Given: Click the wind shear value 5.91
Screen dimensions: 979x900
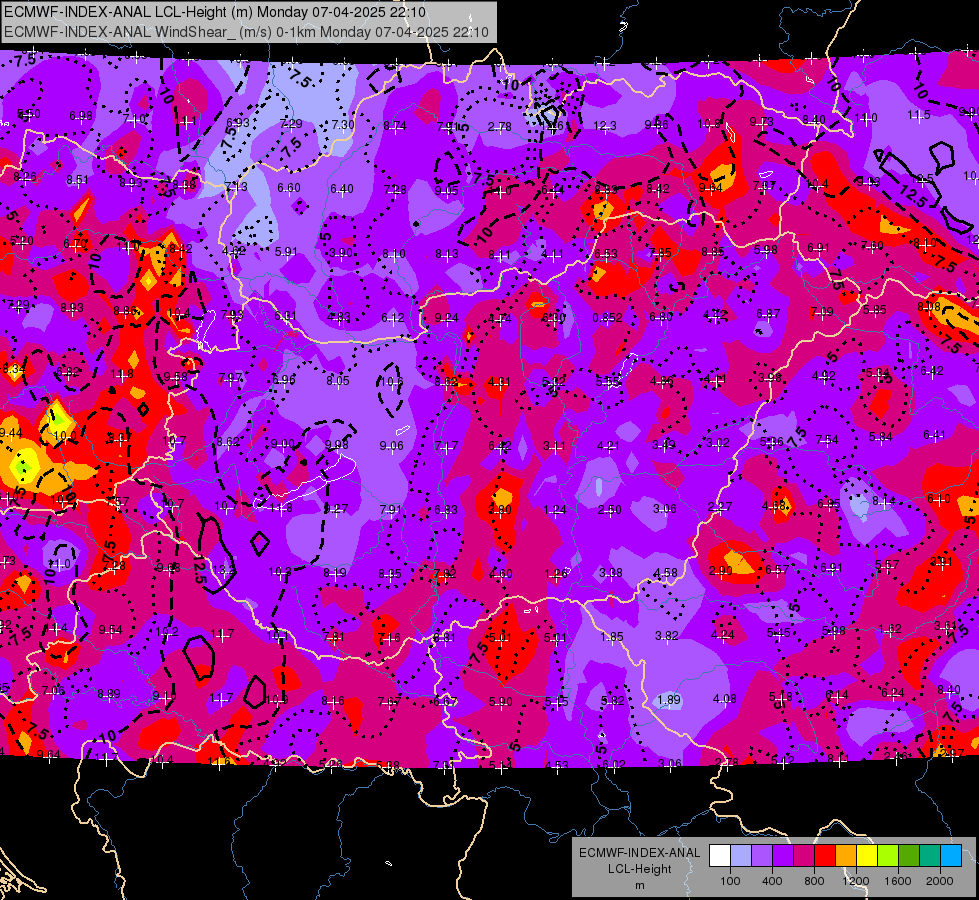Looking at the screenshot, I should pyautogui.click(x=286, y=252).
